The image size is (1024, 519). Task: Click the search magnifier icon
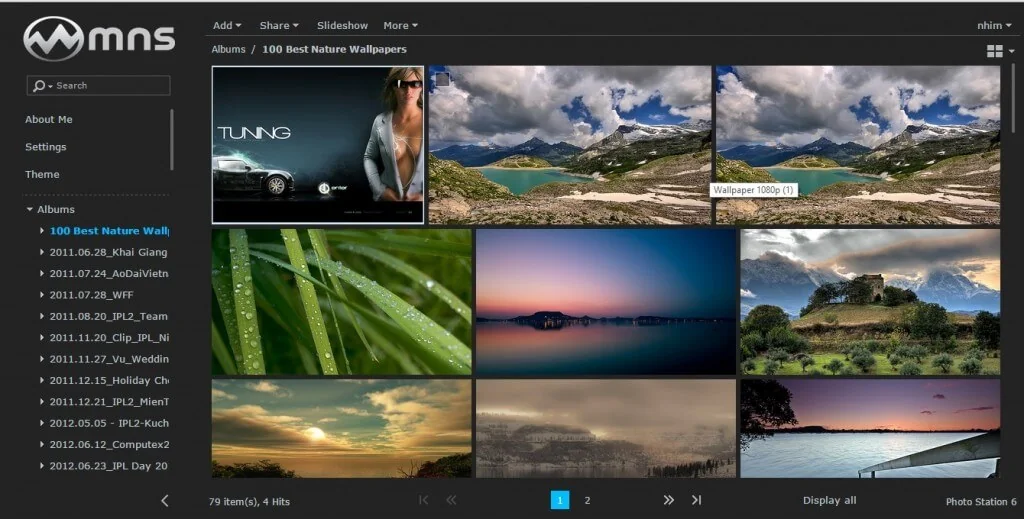point(39,86)
